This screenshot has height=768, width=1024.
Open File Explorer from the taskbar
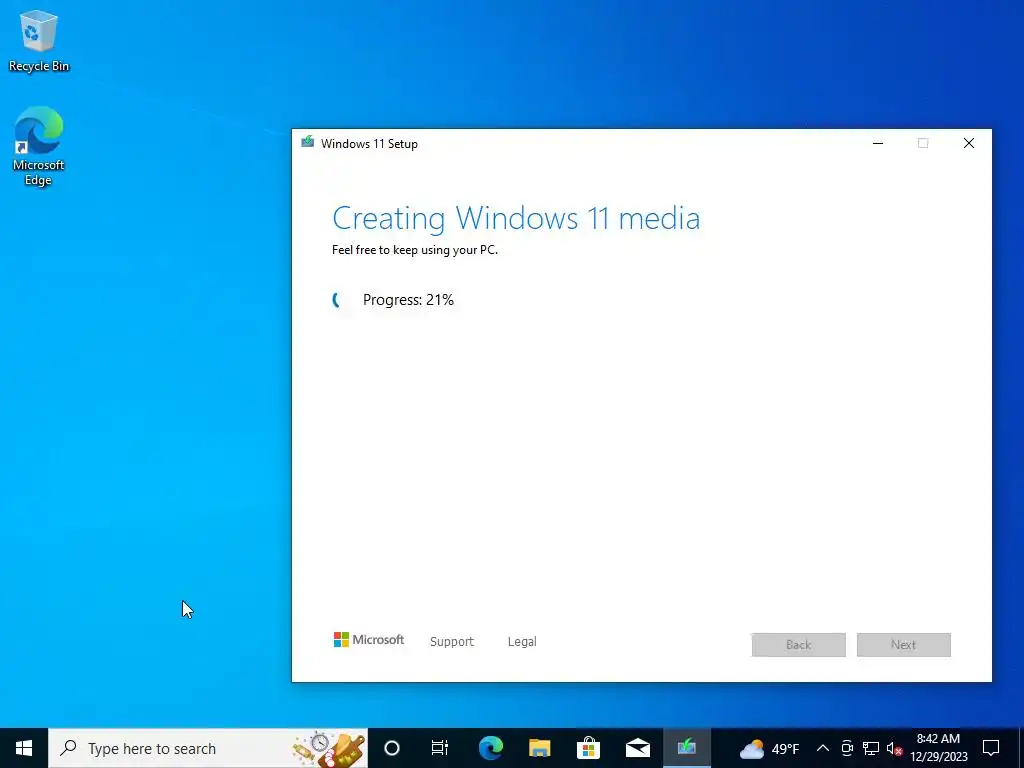(x=539, y=748)
